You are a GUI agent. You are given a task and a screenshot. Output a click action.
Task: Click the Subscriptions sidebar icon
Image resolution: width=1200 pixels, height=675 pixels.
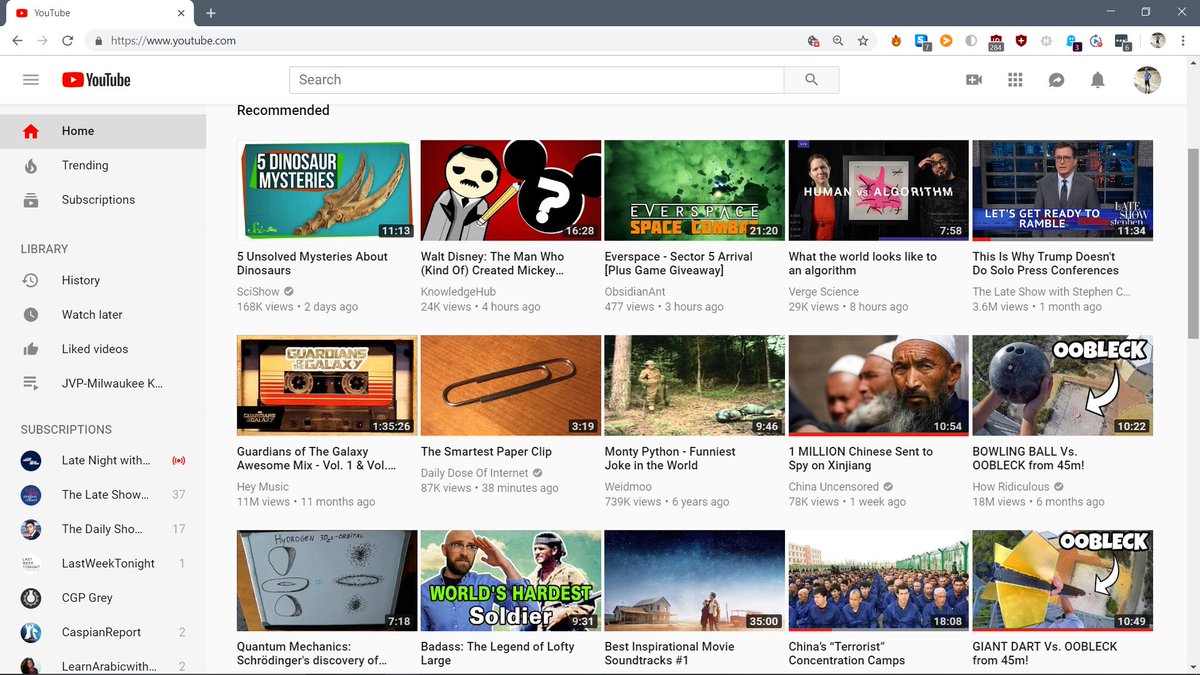tap(31, 200)
